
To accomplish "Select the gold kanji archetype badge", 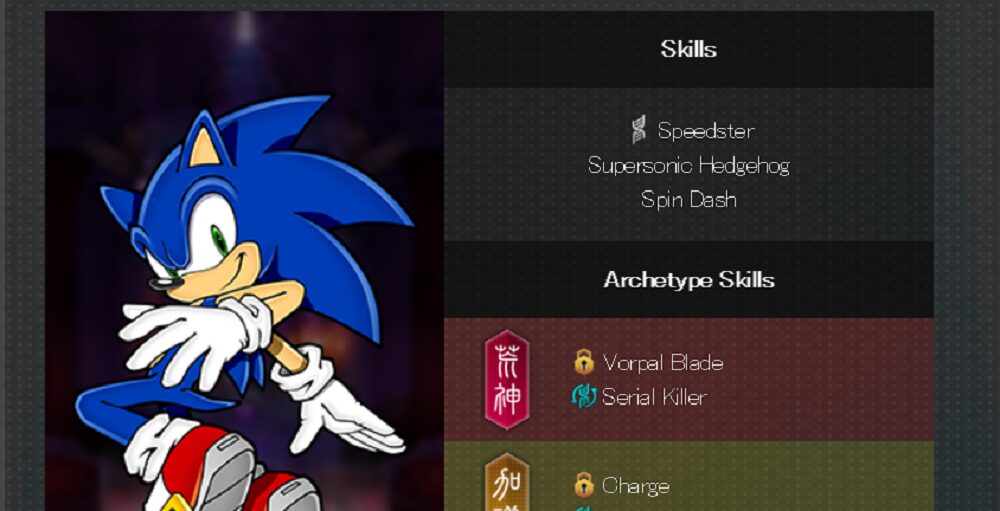I will click(x=507, y=482).
